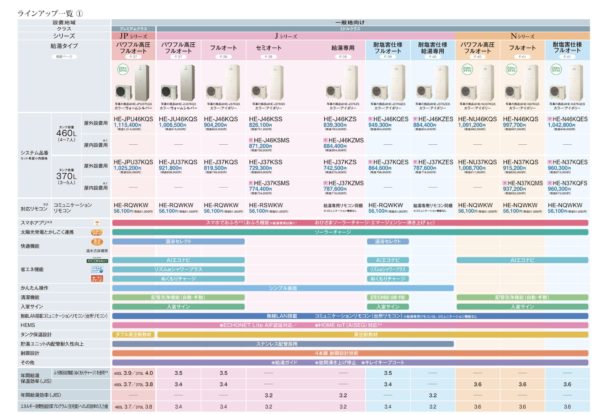Click the HE-NU37KQS model name
Image resolution: width=600 pixels, height=414 pixels.
pyautogui.click(x=477, y=162)
